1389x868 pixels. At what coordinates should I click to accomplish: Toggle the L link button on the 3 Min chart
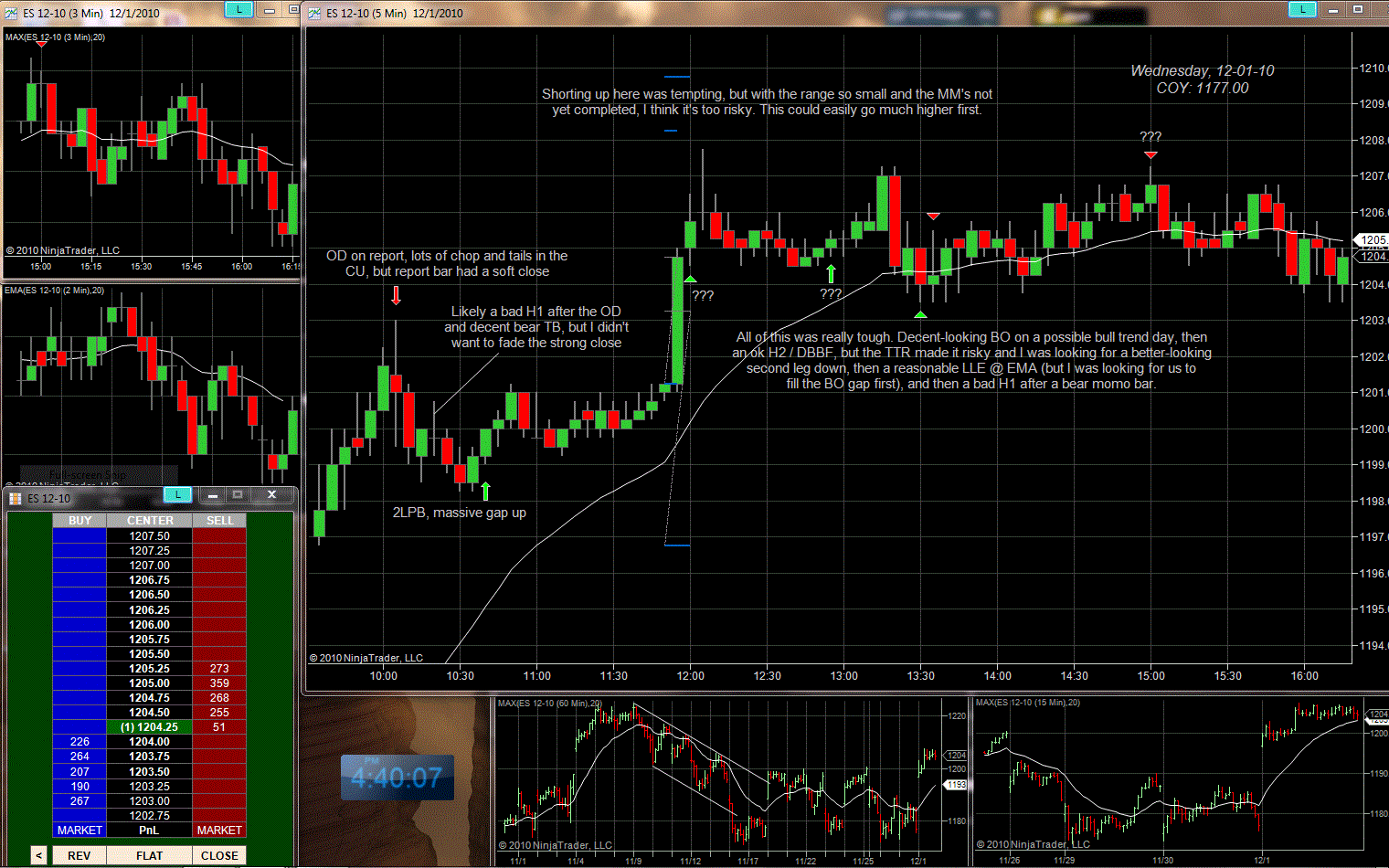point(239,9)
